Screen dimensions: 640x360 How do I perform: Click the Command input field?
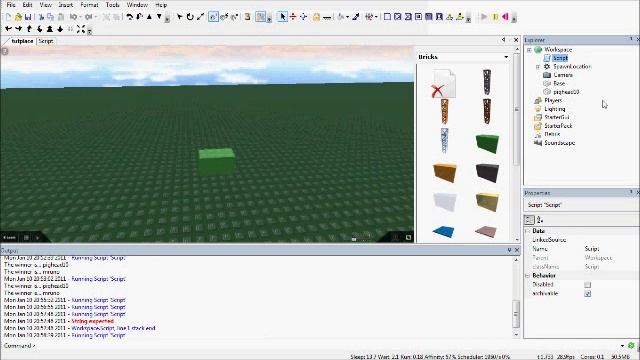[x=327, y=346]
